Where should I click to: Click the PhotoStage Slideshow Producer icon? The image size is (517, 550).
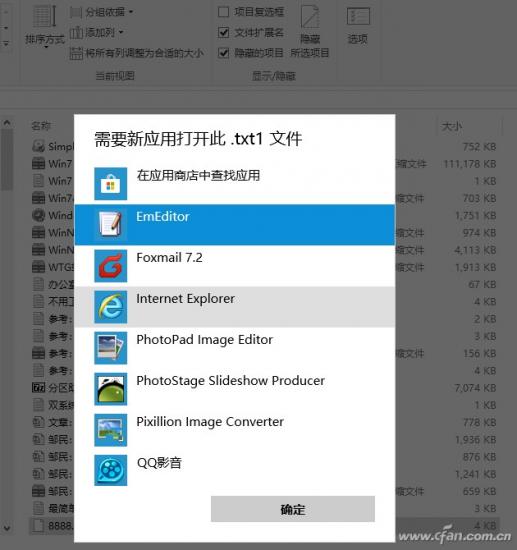(x=110, y=389)
